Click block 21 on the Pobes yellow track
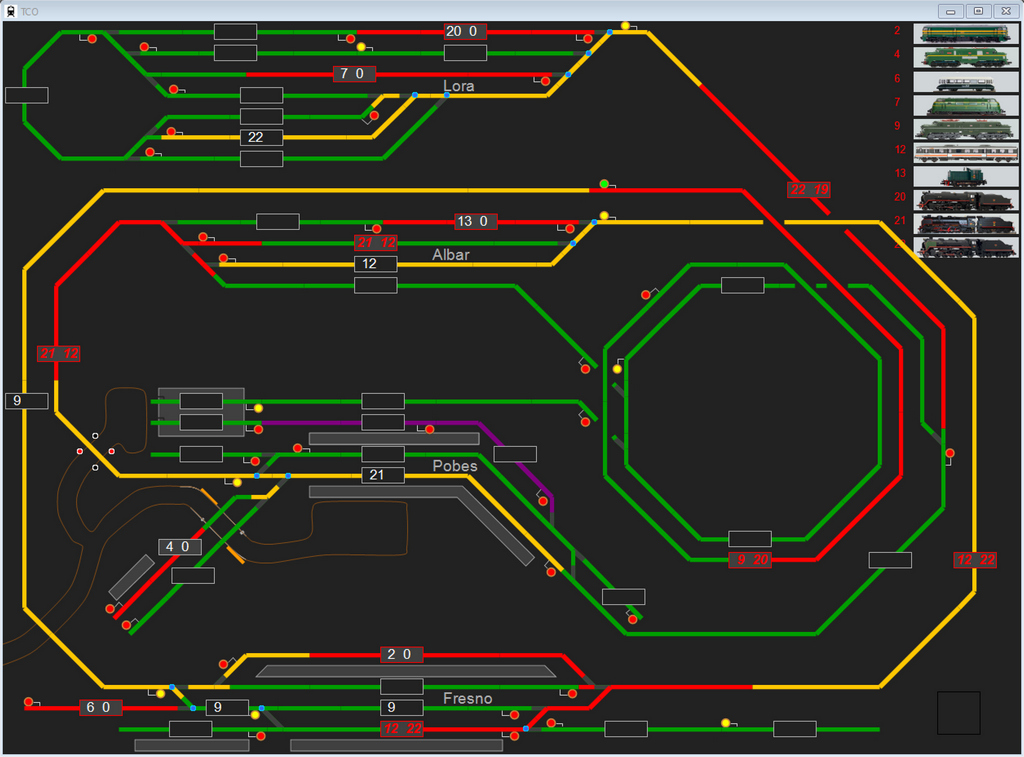 pyautogui.click(x=382, y=475)
